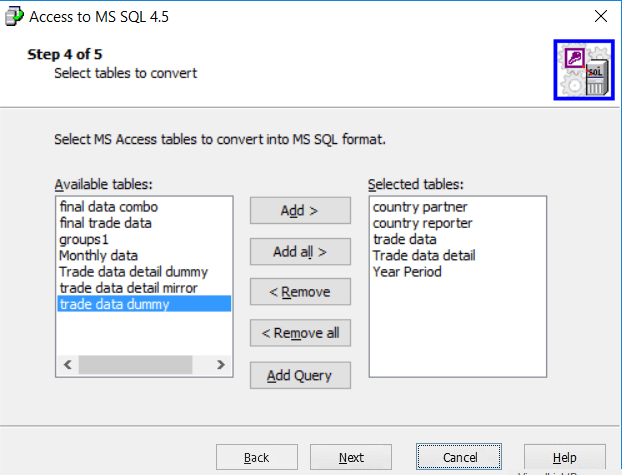Image resolution: width=623 pixels, height=475 pixels.
Task: Select 'Trade data detail' in Selected tables
Action: click(x=457, y=255)
